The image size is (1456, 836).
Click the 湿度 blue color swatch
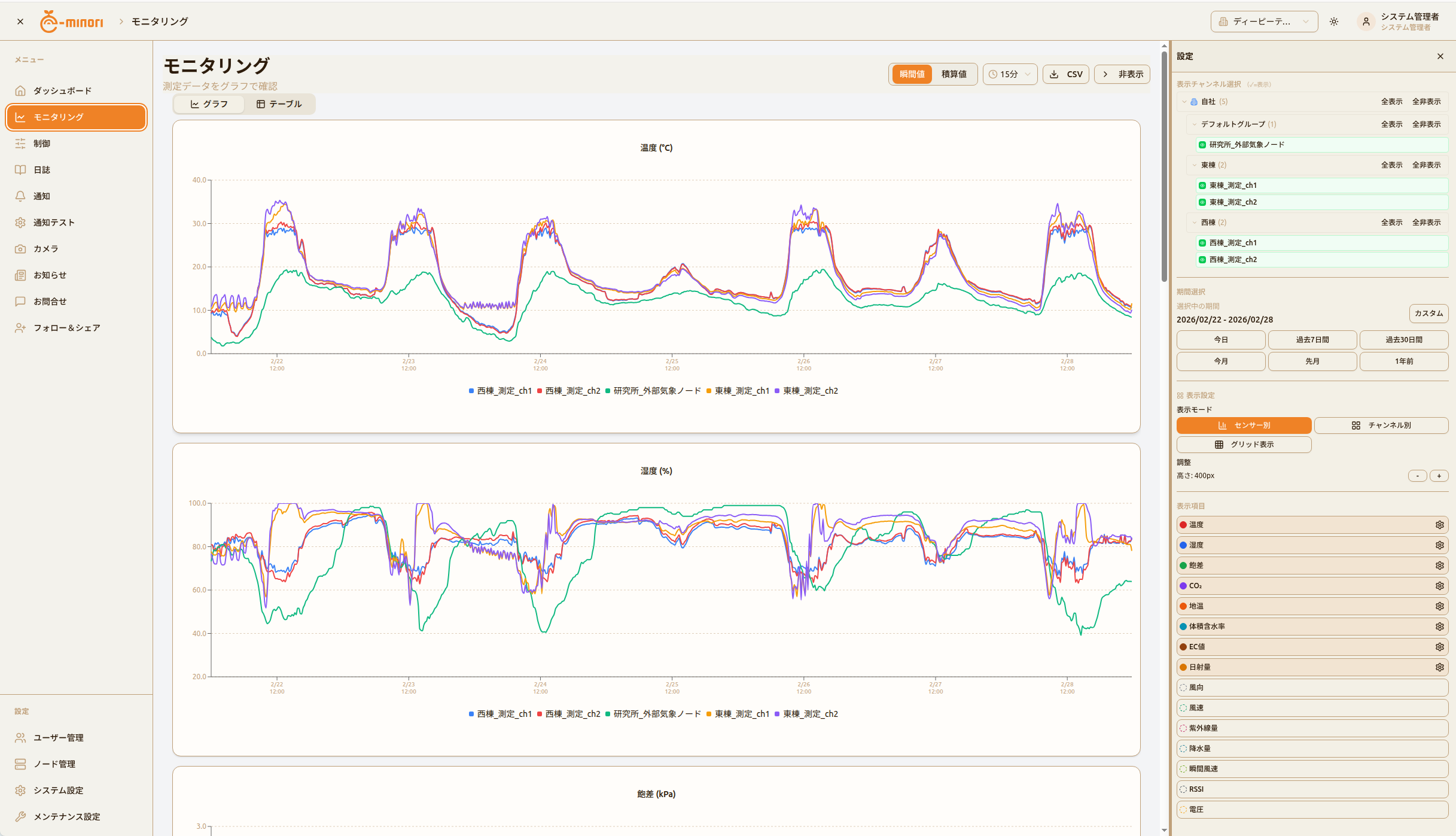click(x=1183, y=545)
